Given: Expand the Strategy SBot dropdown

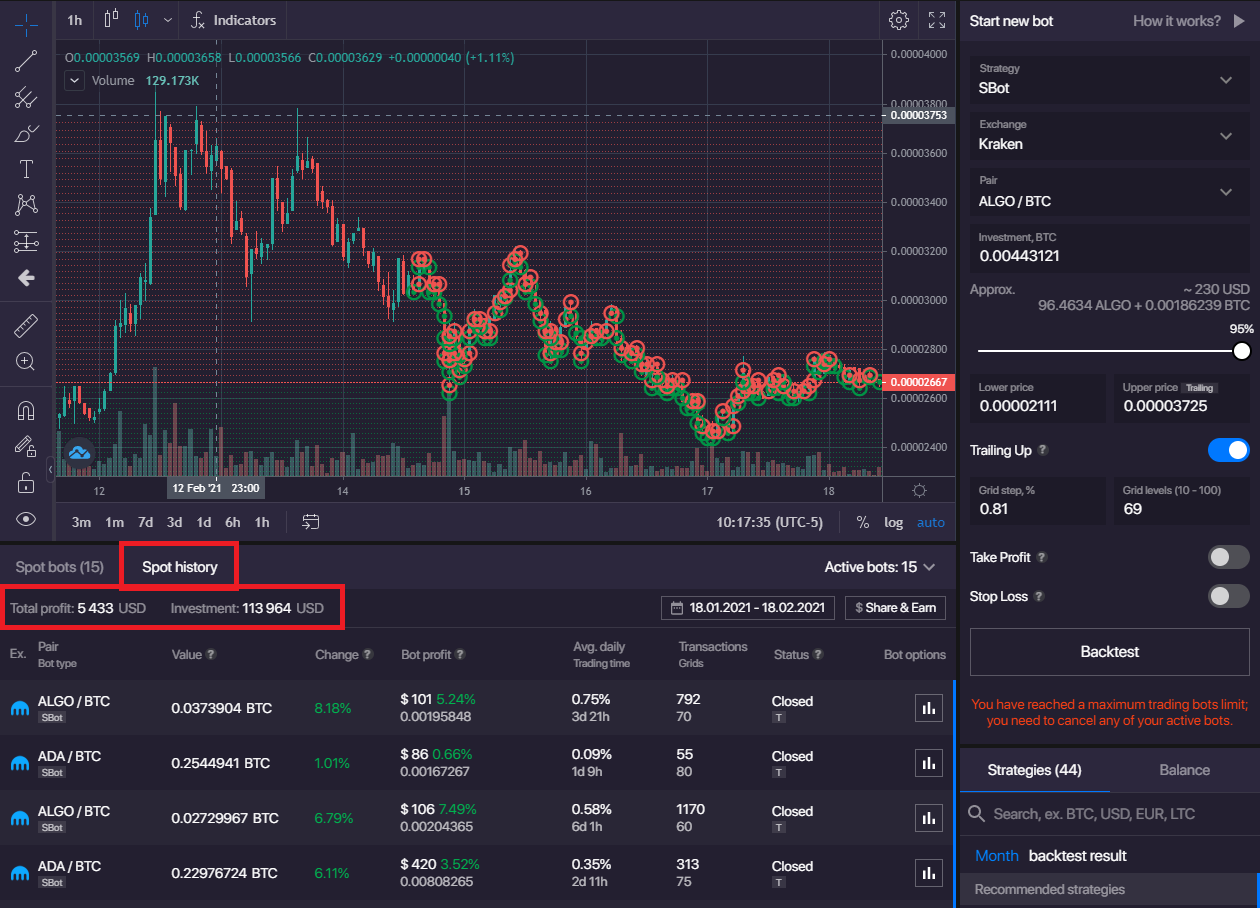Looking at the screenshot, I should pyautogui.click(x=1110, y=79).
